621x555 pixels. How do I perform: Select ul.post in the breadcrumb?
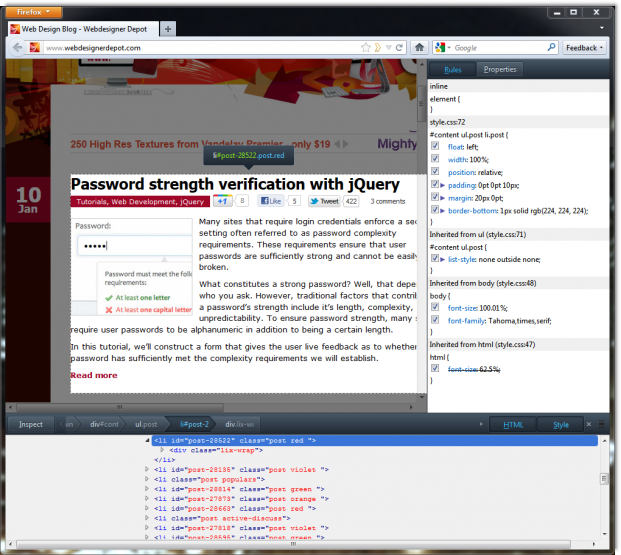click(x=146, y=424)
